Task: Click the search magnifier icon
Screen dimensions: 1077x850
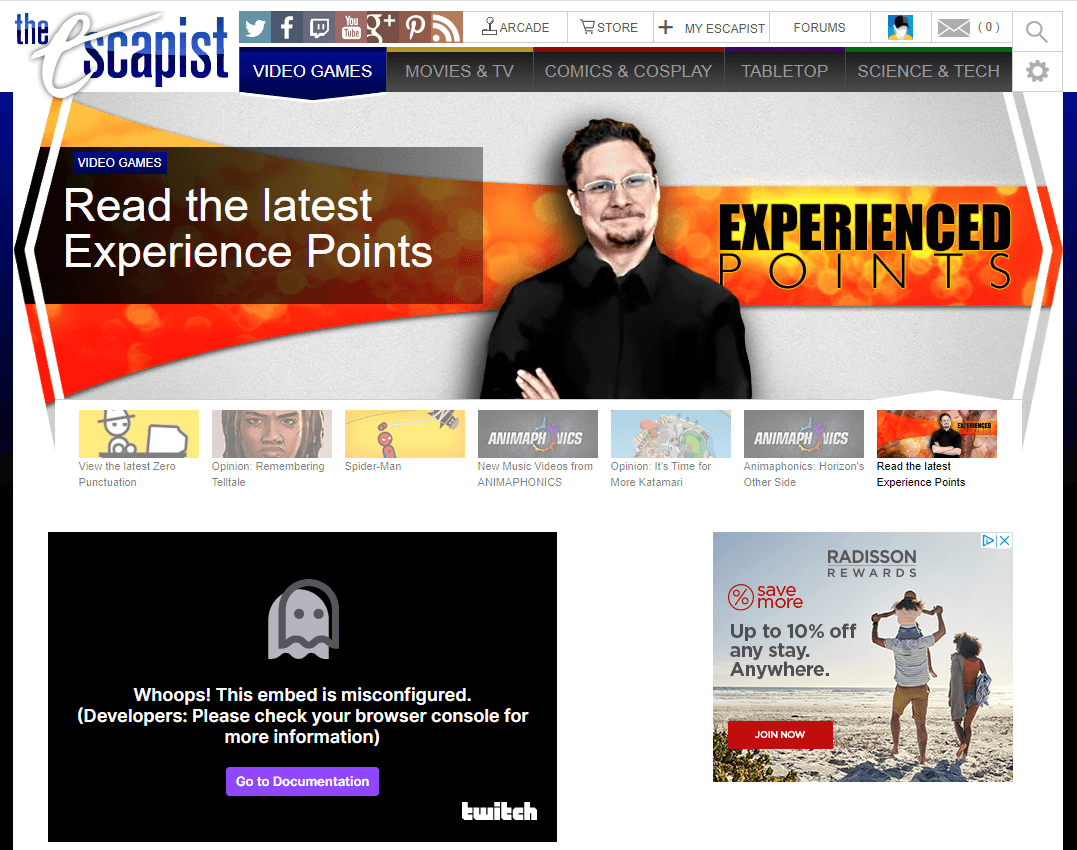Action: pos(1036,32)
